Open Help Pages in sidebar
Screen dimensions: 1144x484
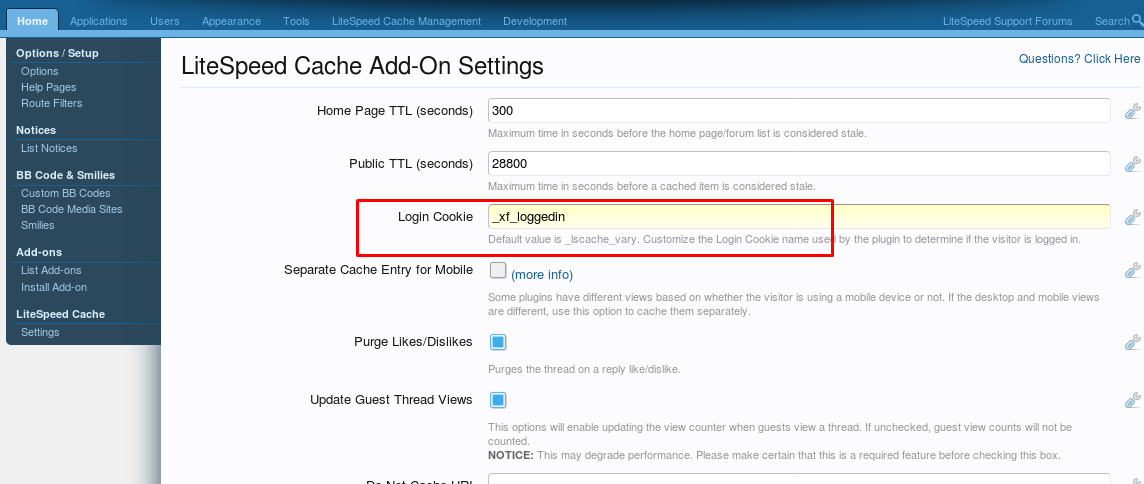tap(49, 87)
